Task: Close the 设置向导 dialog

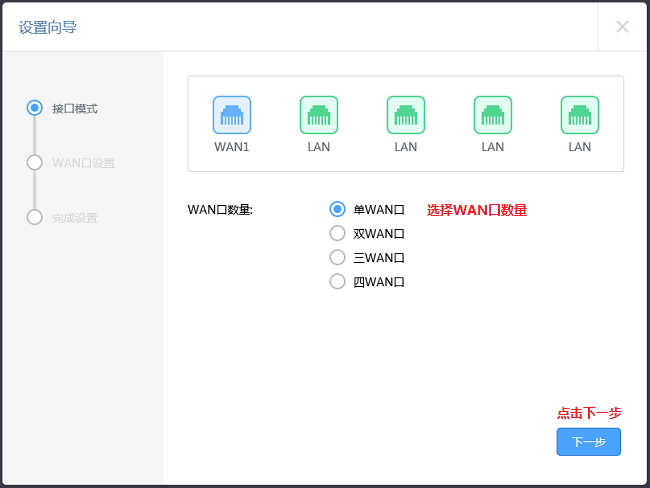Action: pyautogui.click(x=622, y=27)
